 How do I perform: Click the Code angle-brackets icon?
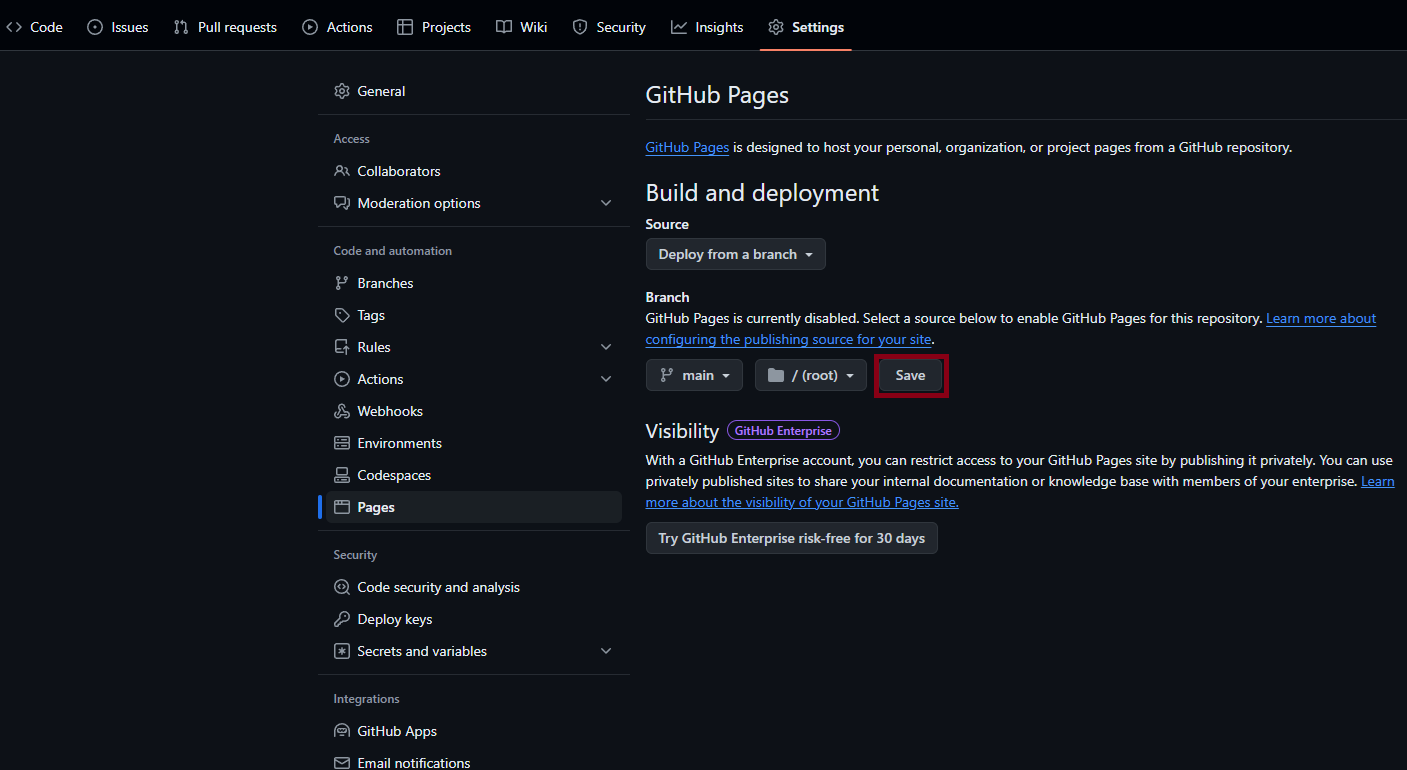click(14, 27)
